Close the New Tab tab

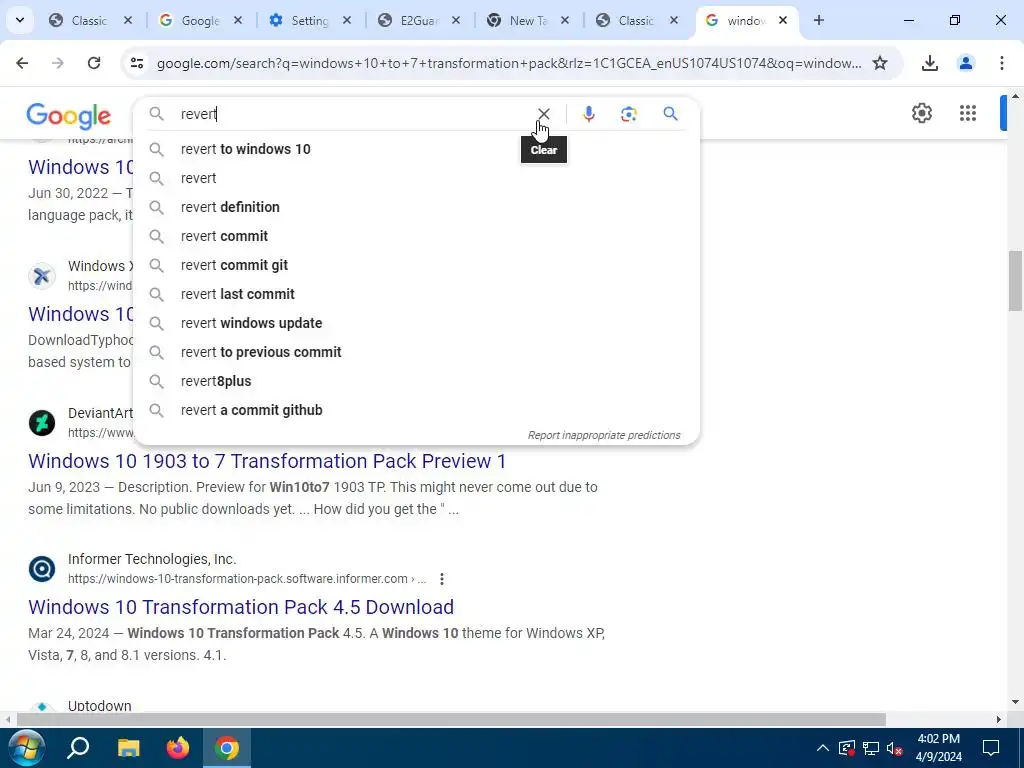(x=565, y=20)
